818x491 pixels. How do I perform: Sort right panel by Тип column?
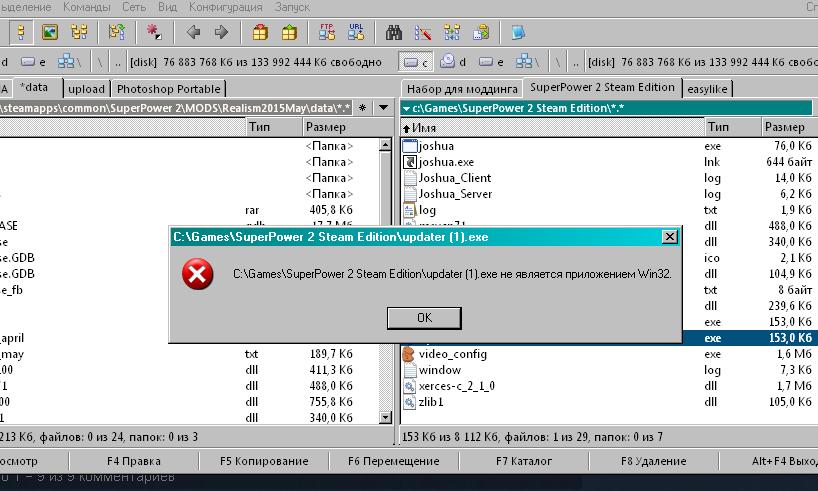[732, 127]
